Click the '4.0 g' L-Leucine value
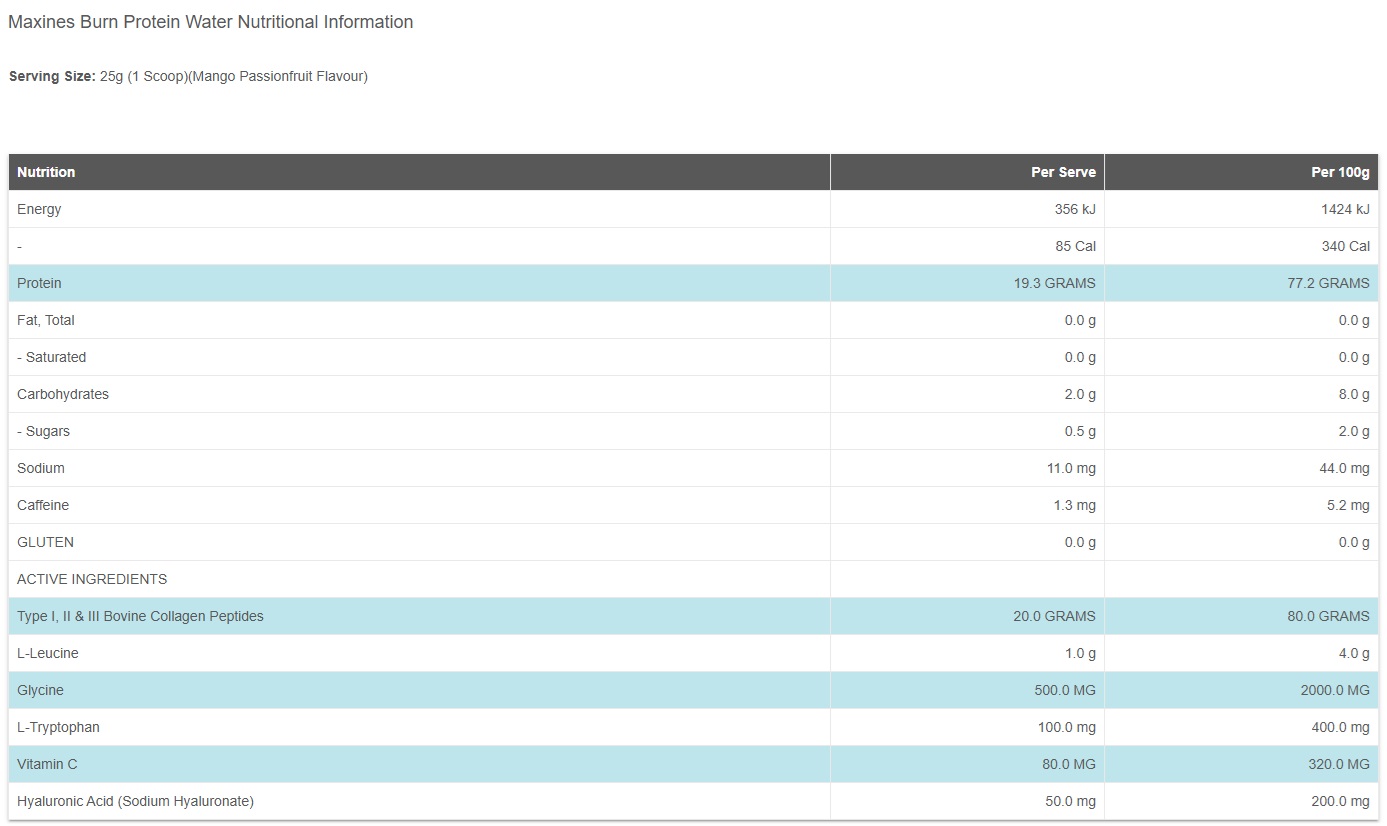Screen dimensions: 1387x826 coord(1354,653)
